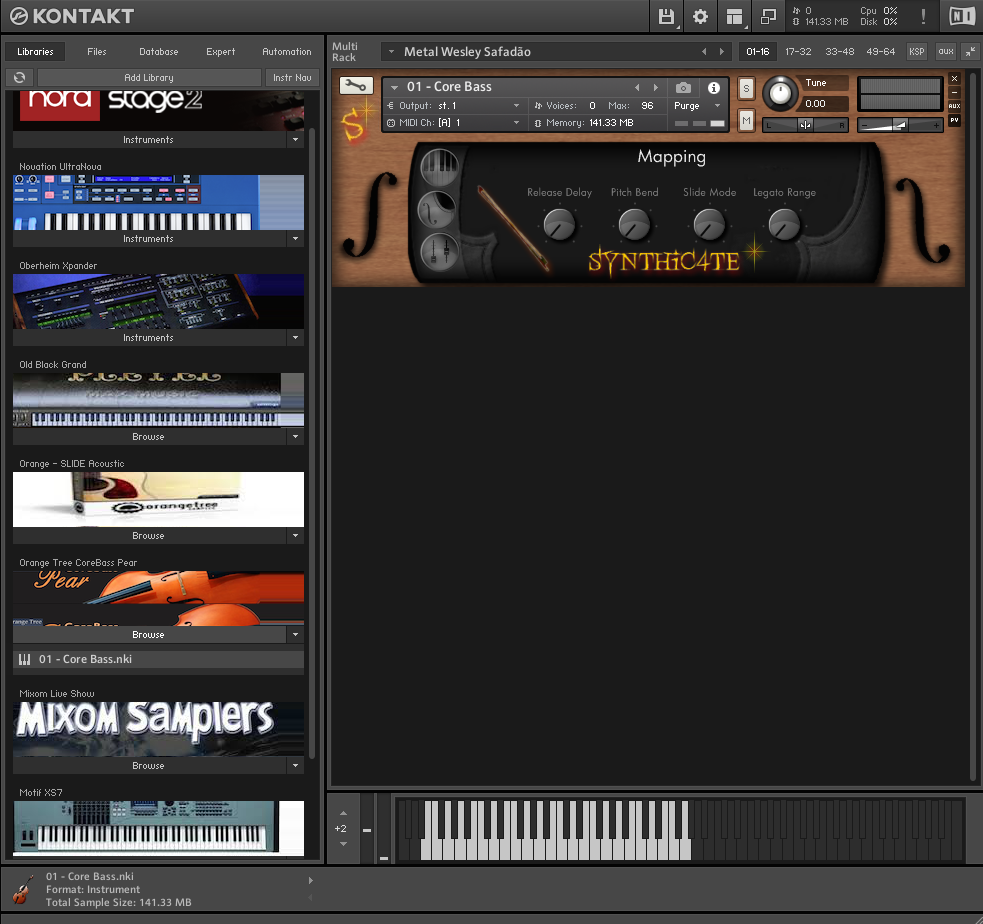Open the camera snapshot view
The width and height of the screenshot is (983, 924).
[683, 88]
